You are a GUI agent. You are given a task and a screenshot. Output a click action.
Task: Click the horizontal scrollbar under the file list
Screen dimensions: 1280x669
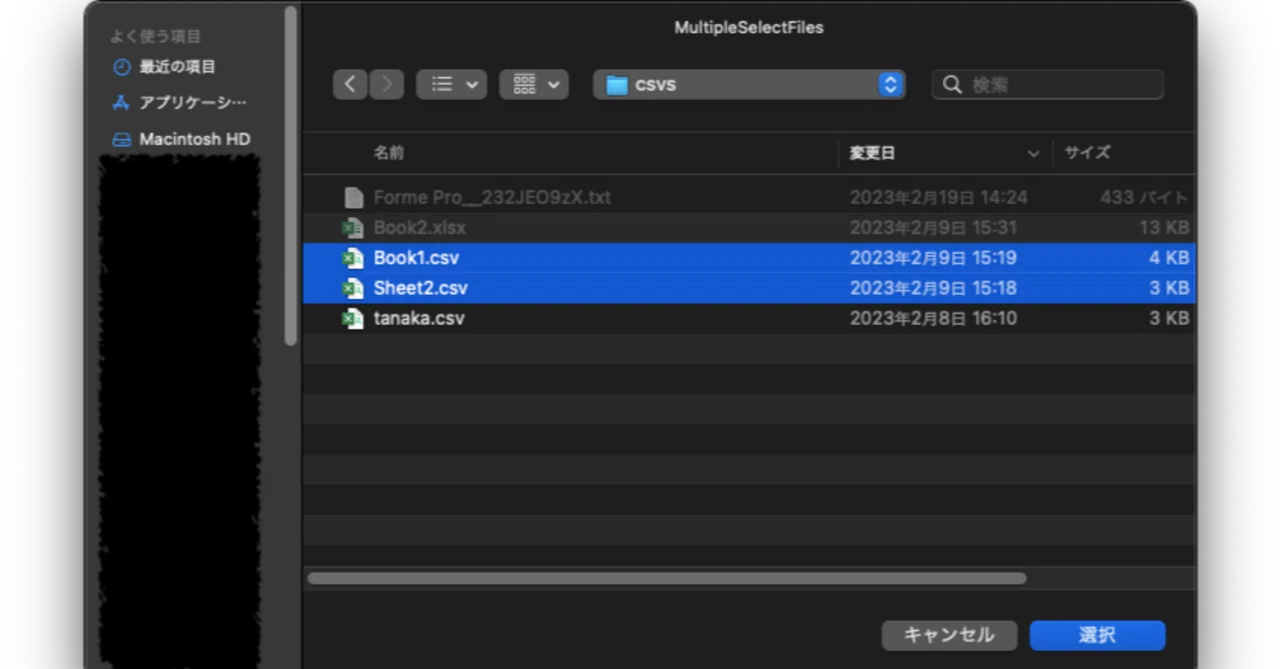667,578
